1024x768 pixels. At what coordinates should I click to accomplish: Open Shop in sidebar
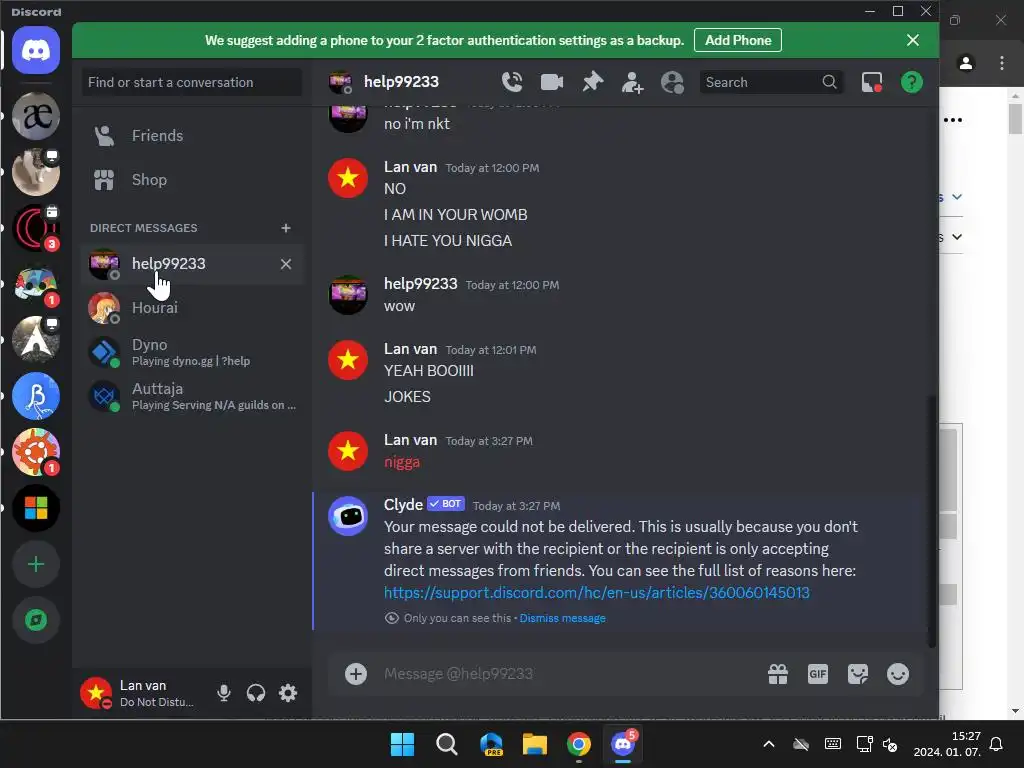[x=193, y=180]
